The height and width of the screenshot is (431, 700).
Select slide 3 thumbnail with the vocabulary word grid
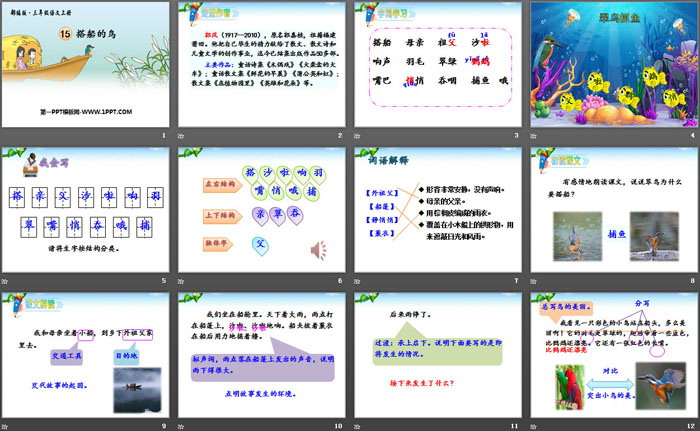(x=438, y=64)
